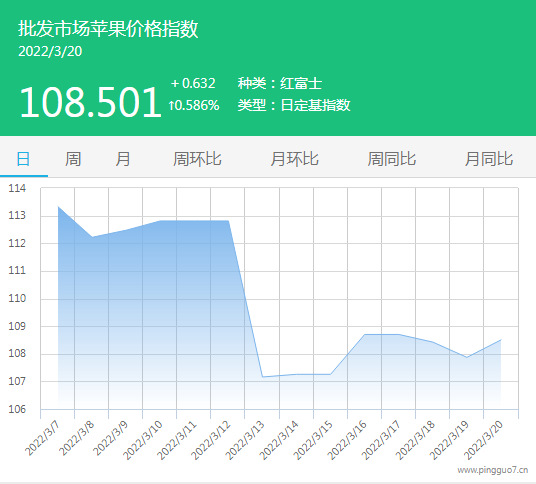
Task: Click the 2022/3/16 x-axis date label
Action: click(347, 440)
